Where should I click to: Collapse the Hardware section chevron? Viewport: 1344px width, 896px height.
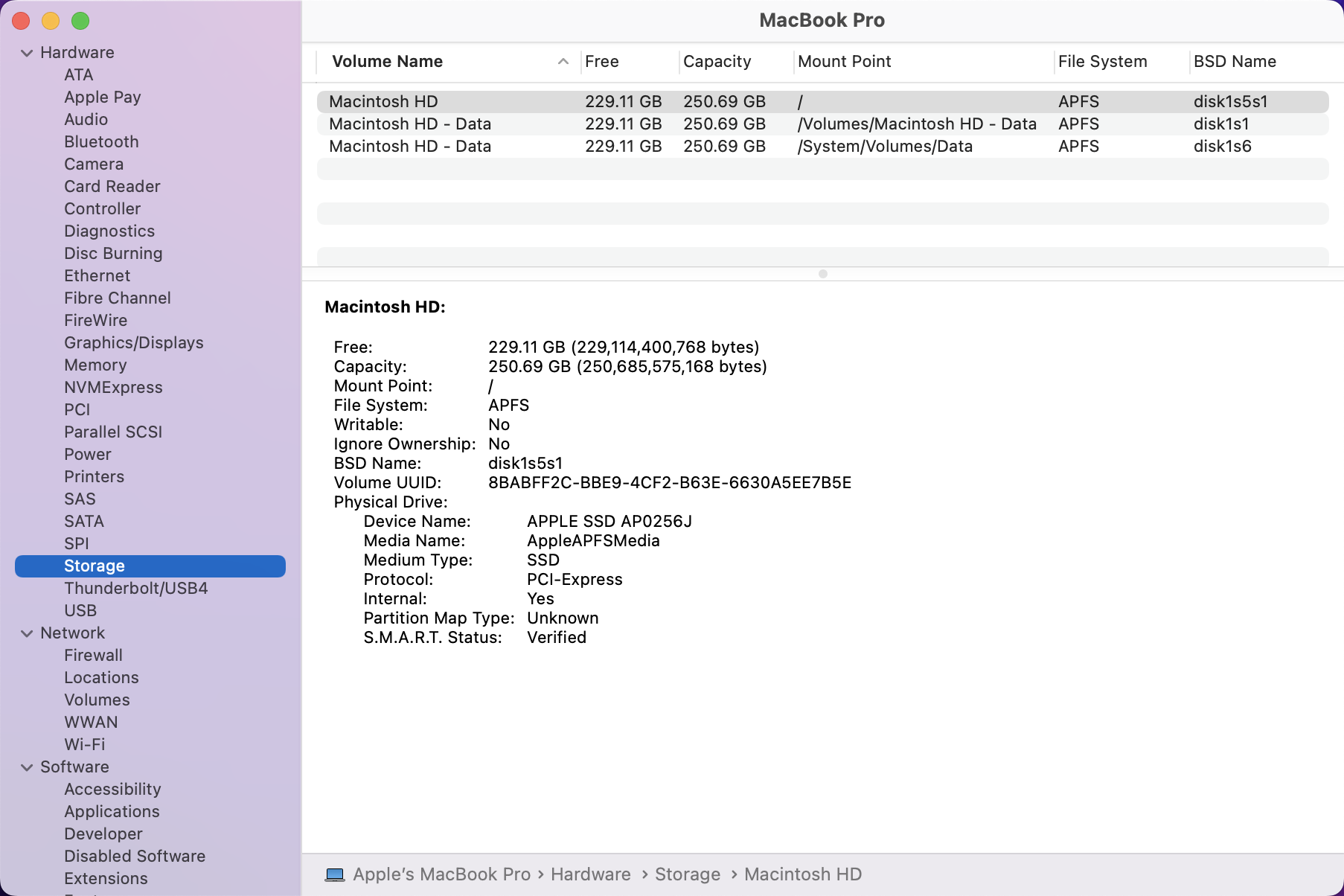pyautogui.click(x=27, y=53)
